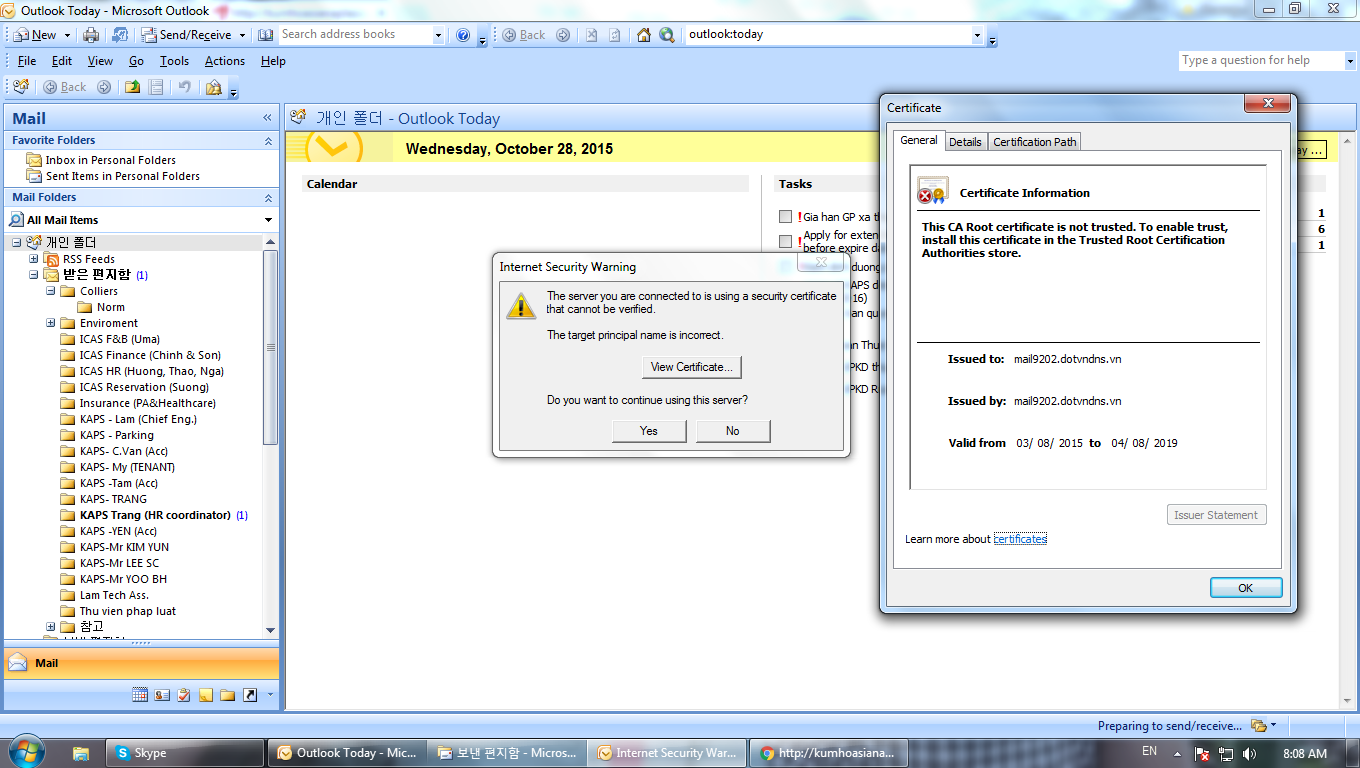Image resolution: width=1360 pixels, height=768 pixels.
Task: Click No in Internet Security Warning
Action: point(733,431)
